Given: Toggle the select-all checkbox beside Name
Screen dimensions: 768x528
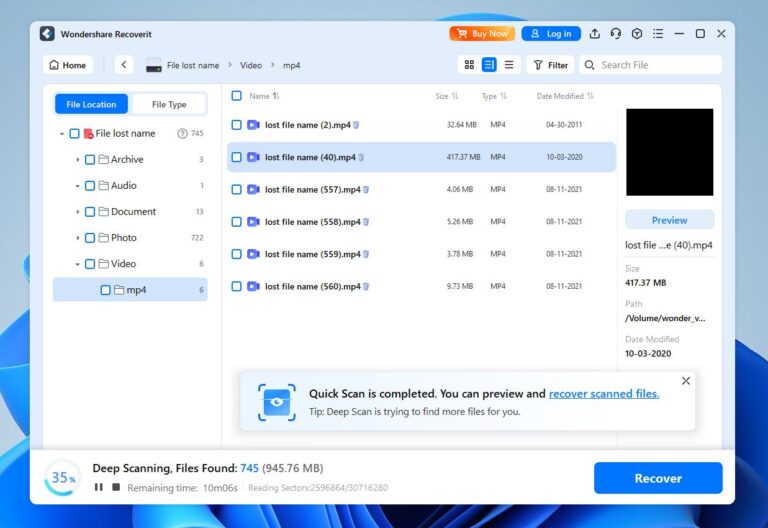Looking at the screenshot, I should point(237,96).
